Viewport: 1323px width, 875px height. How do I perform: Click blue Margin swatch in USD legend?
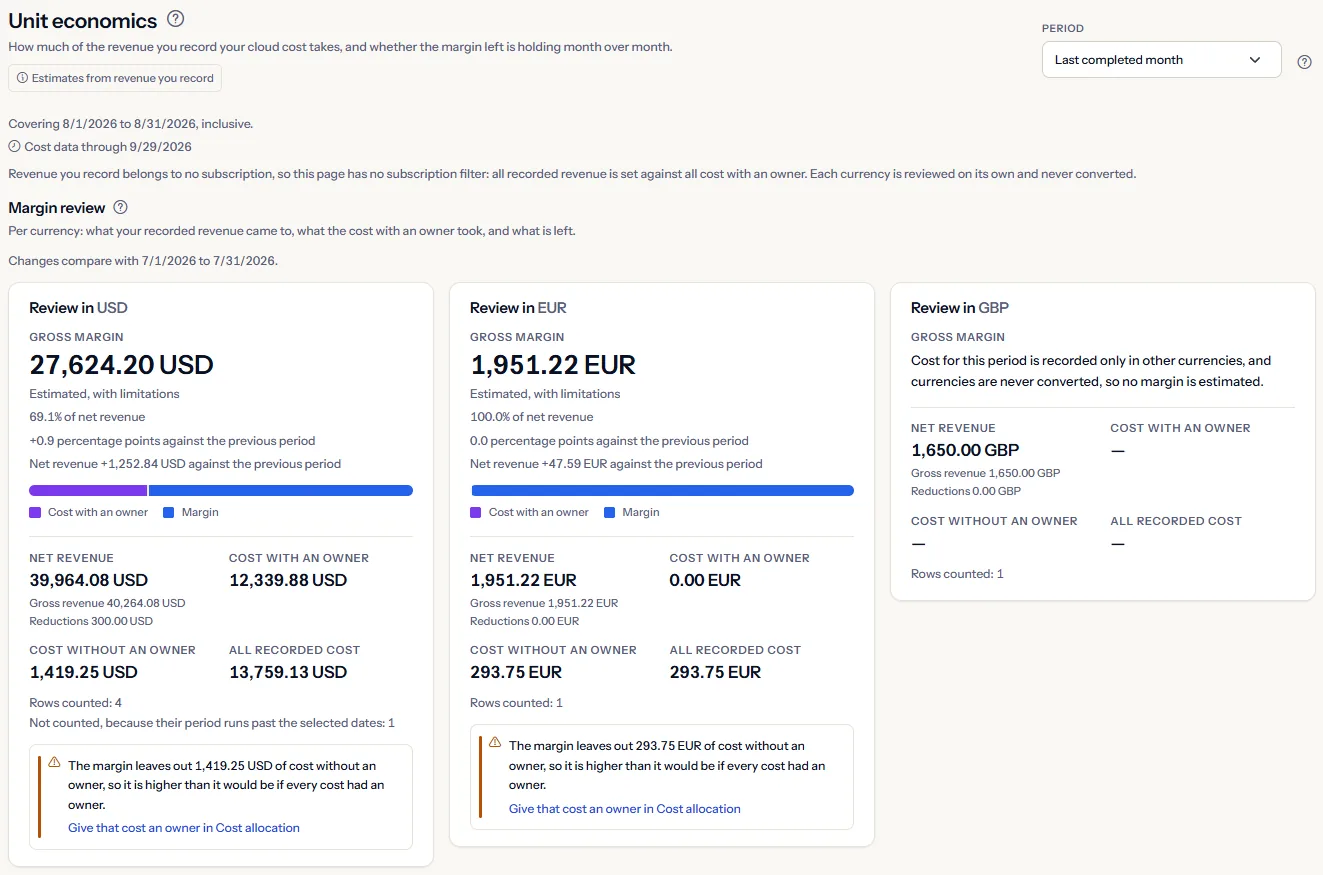[x=169, y=513]
